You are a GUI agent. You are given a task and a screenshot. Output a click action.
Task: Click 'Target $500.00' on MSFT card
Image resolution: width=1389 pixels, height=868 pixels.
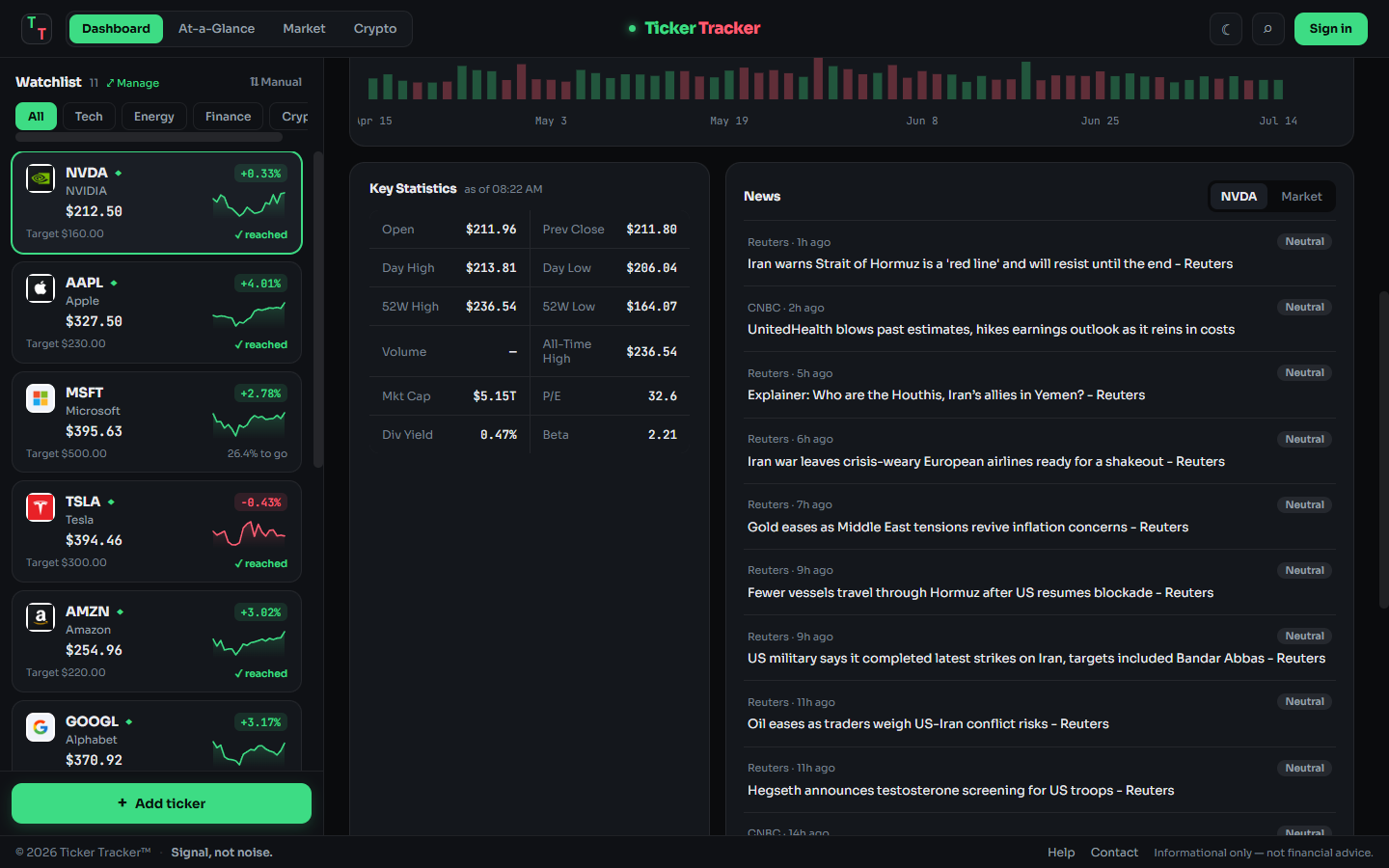[67, 453]
